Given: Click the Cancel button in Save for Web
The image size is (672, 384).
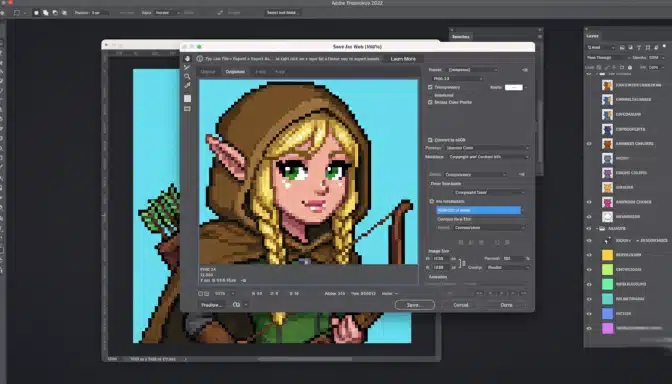Looking at the screenshot, I should coord(461,305).
